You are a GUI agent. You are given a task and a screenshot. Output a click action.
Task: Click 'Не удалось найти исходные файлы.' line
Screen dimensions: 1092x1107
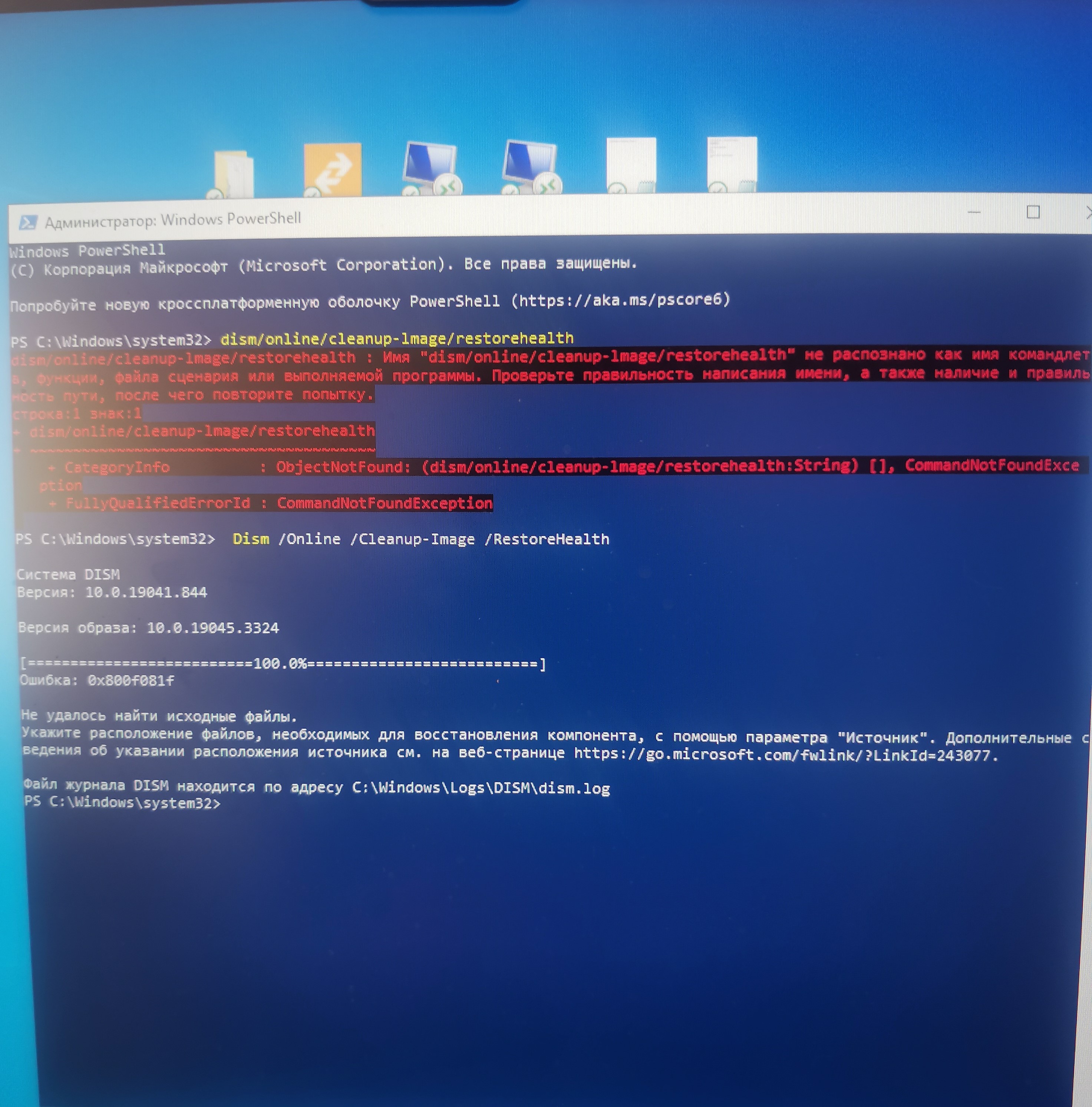[x=159, y=716]
